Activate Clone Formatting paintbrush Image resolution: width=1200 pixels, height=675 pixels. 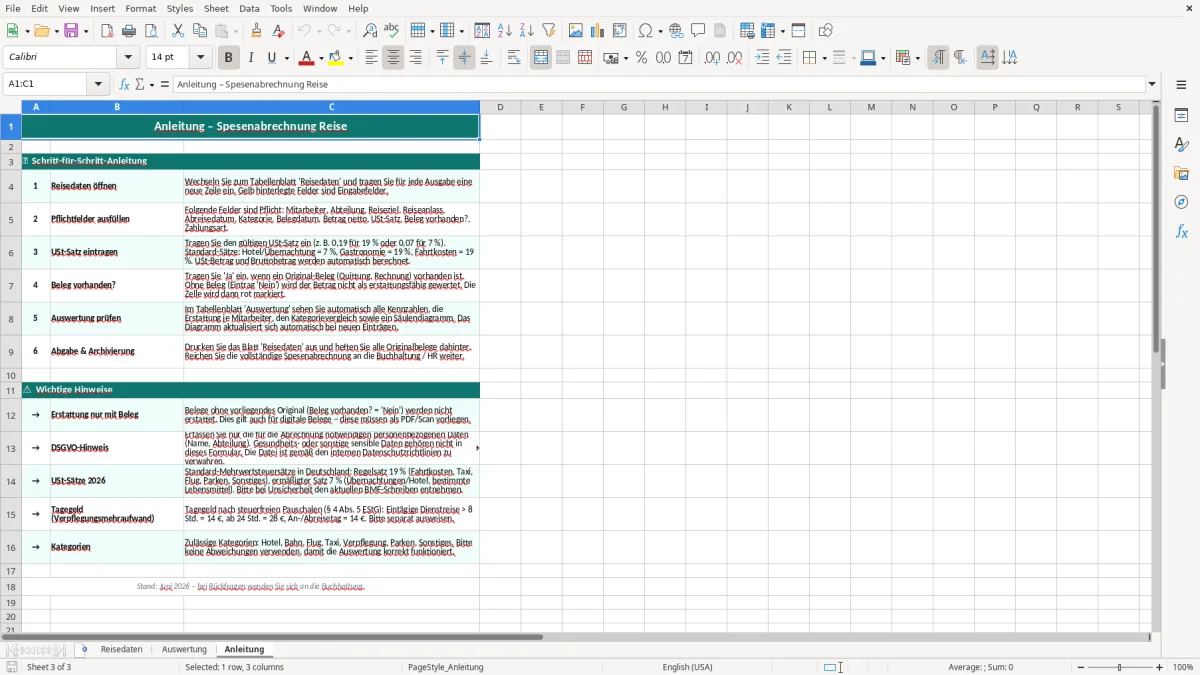tap(256, 31)
